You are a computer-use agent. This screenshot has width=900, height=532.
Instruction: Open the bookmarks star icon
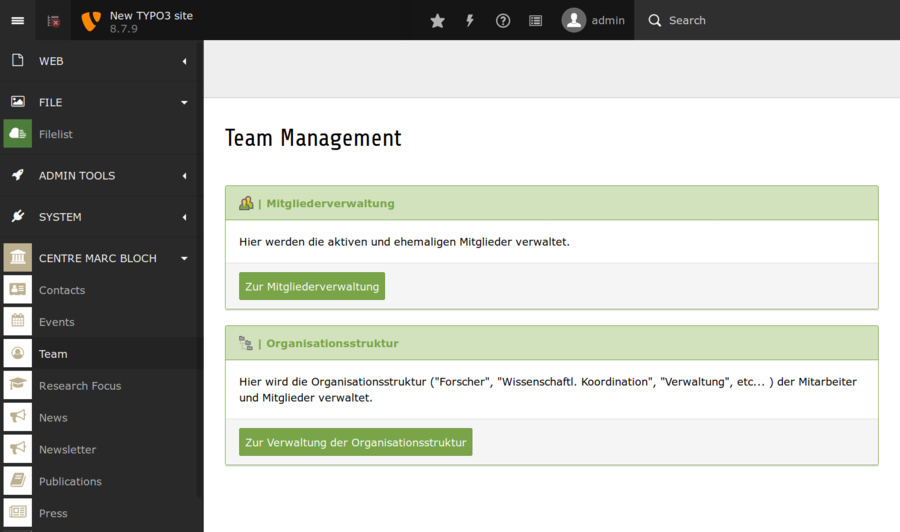tap(437, 20)
